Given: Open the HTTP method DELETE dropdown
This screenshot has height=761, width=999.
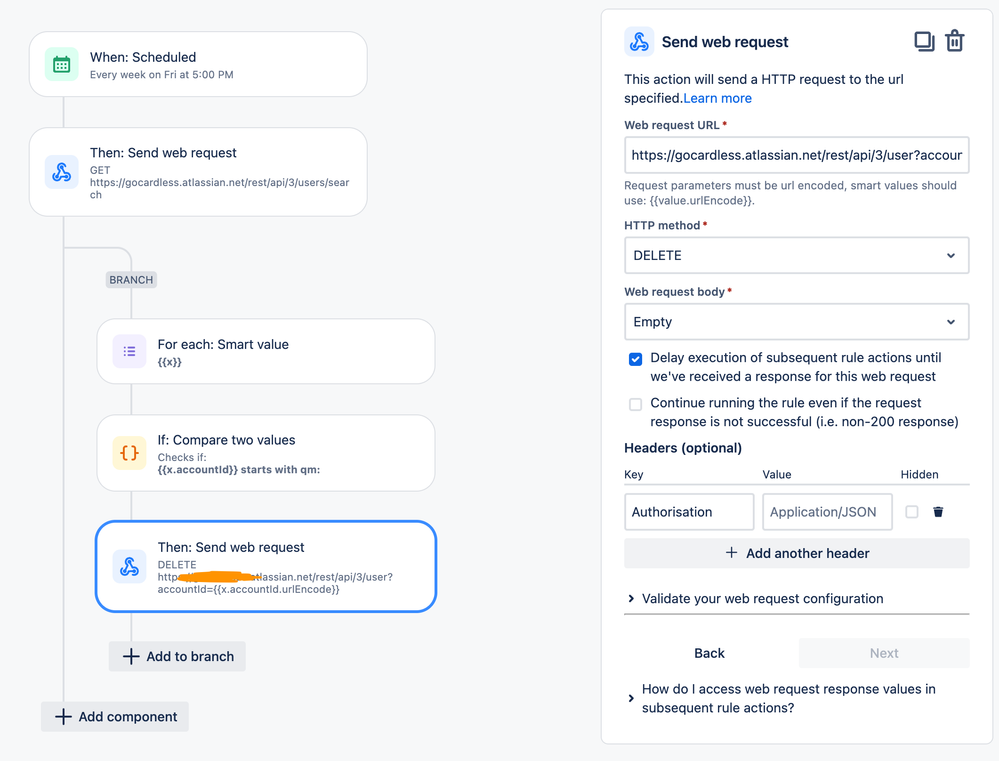Looking at the screenshot, I should (796, 256).
